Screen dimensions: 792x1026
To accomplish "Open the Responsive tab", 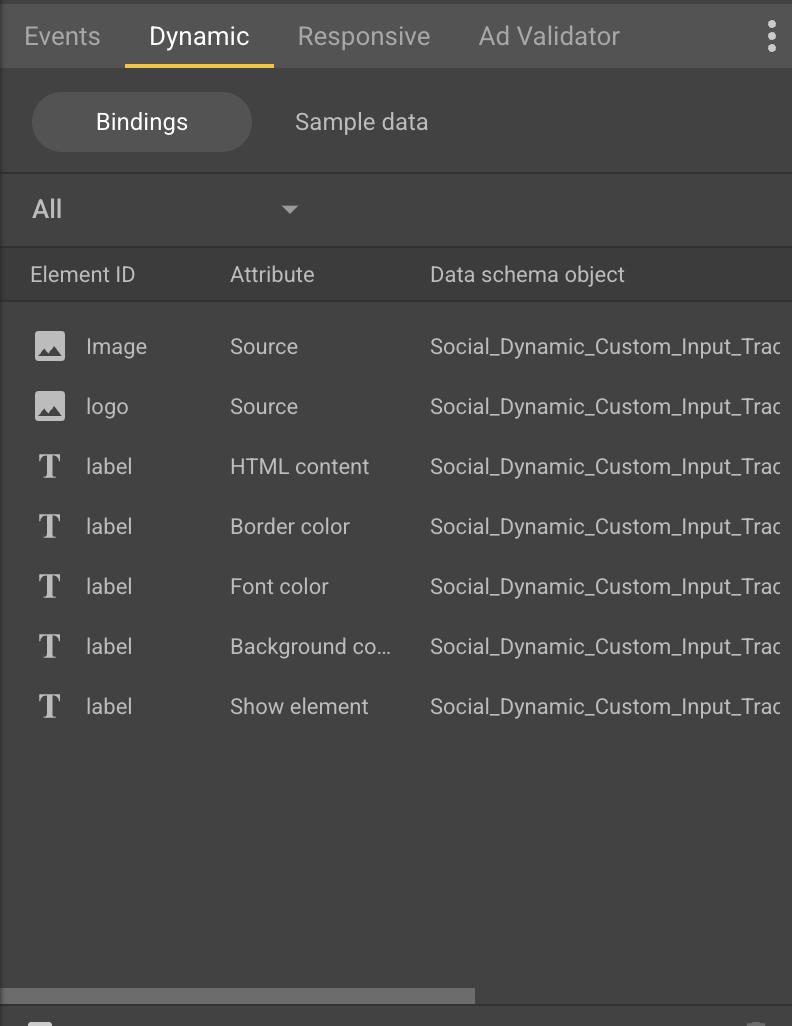I will 363,36.
